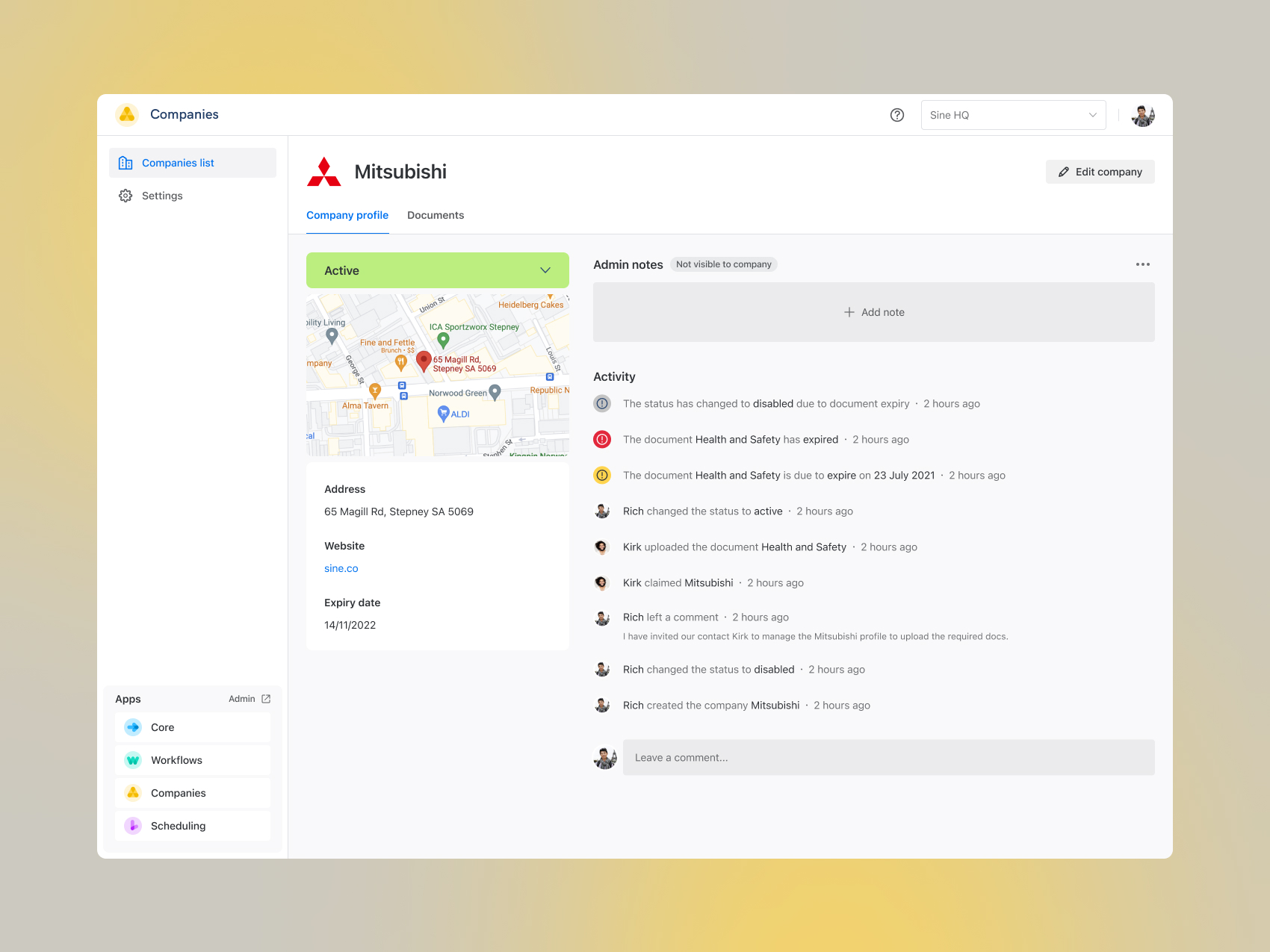Click your profile avatar top right
The height and width of the screenshot is (952, 1270).
coord(1142,114)
